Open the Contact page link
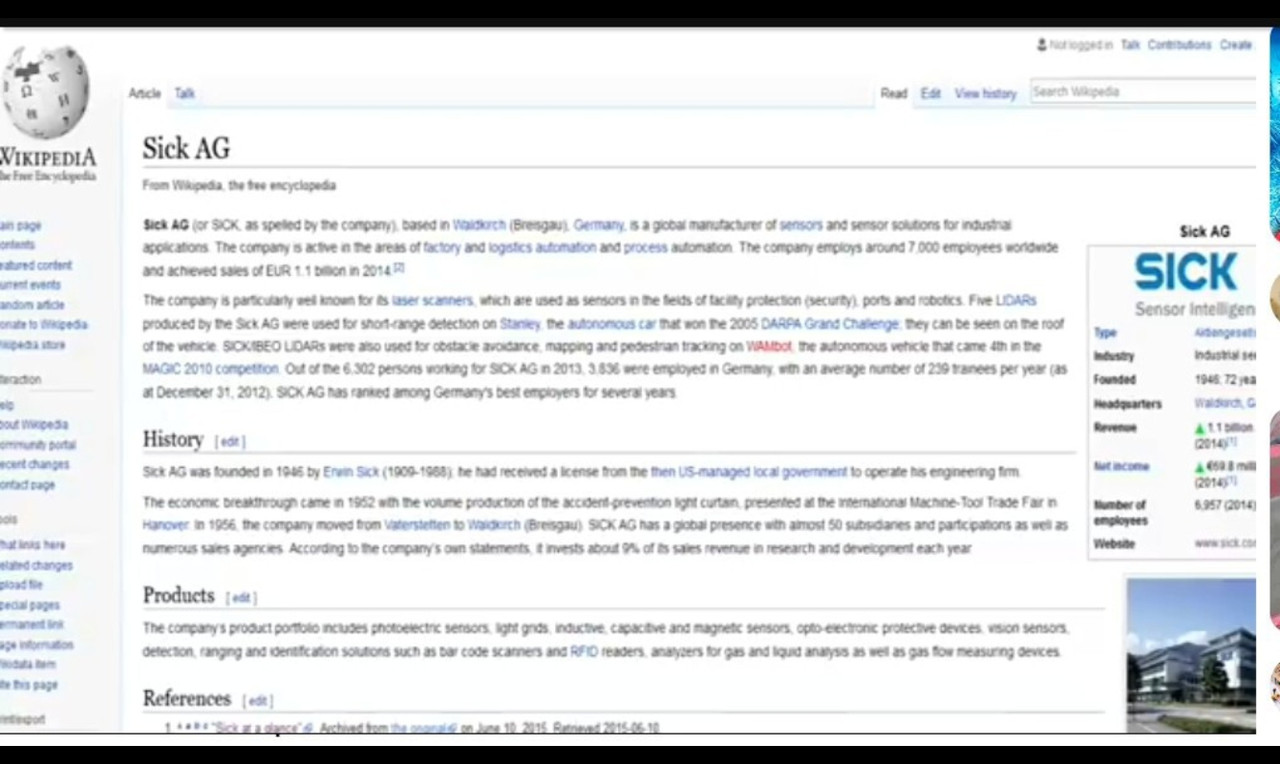The width and height of the screenshot is (1280, 764). (27, 485)
